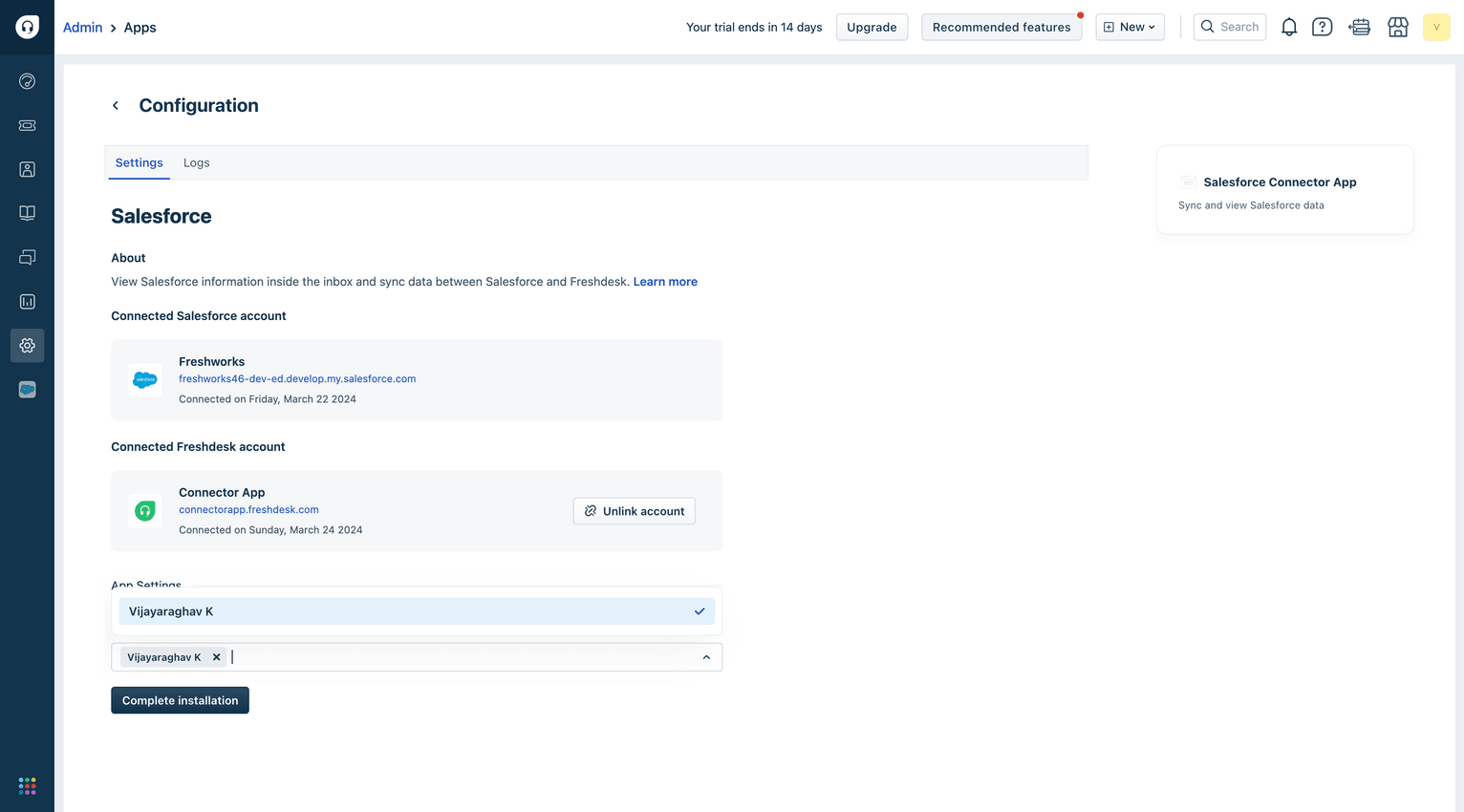Open the Contacts sidebar icon
Viewport: 1464px width, 812px height.
[27, 169]
